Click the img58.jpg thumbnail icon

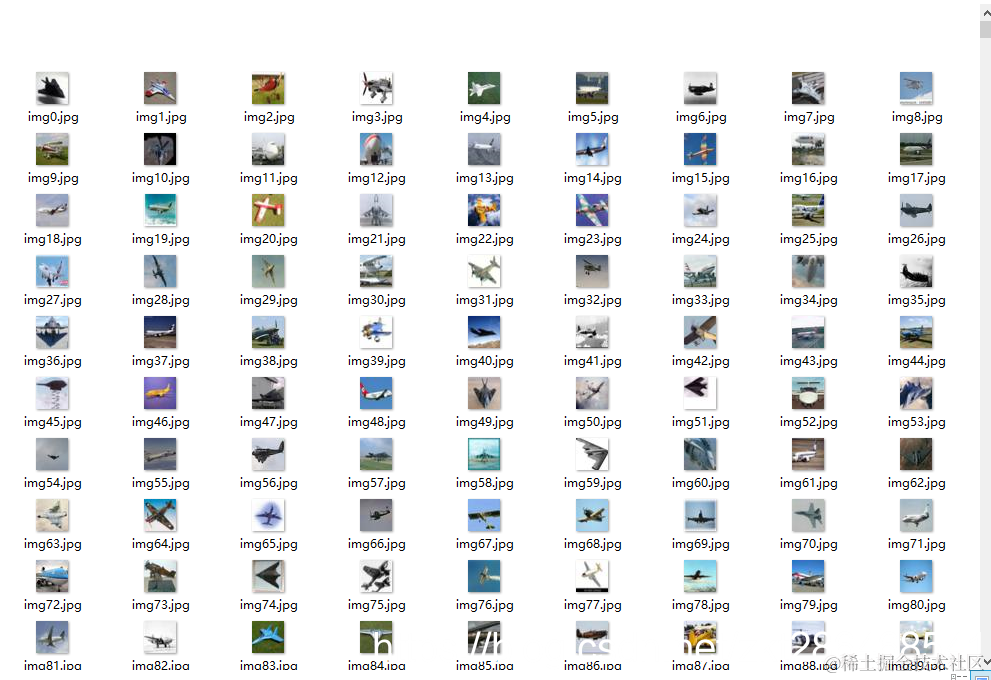[x=485, y=454]
